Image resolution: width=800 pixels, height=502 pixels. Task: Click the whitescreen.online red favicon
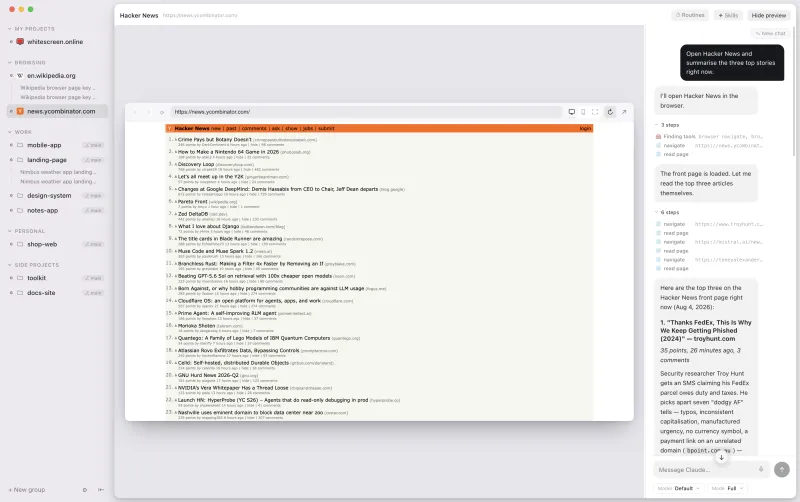20,42
